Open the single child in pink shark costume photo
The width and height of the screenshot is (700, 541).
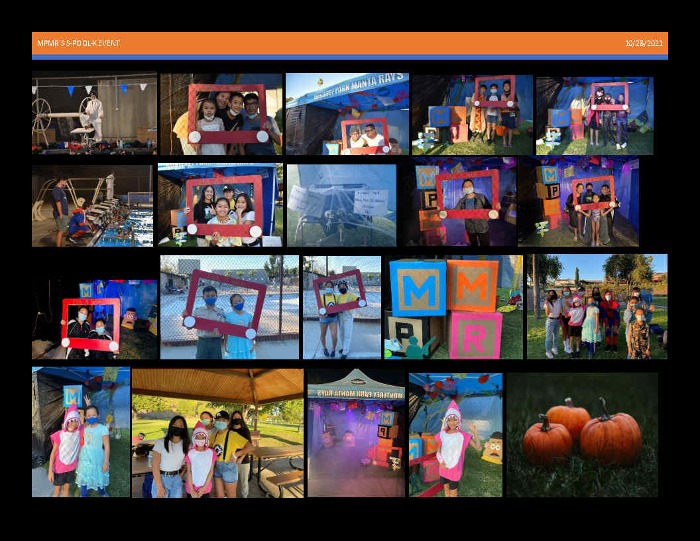(455, 434)
